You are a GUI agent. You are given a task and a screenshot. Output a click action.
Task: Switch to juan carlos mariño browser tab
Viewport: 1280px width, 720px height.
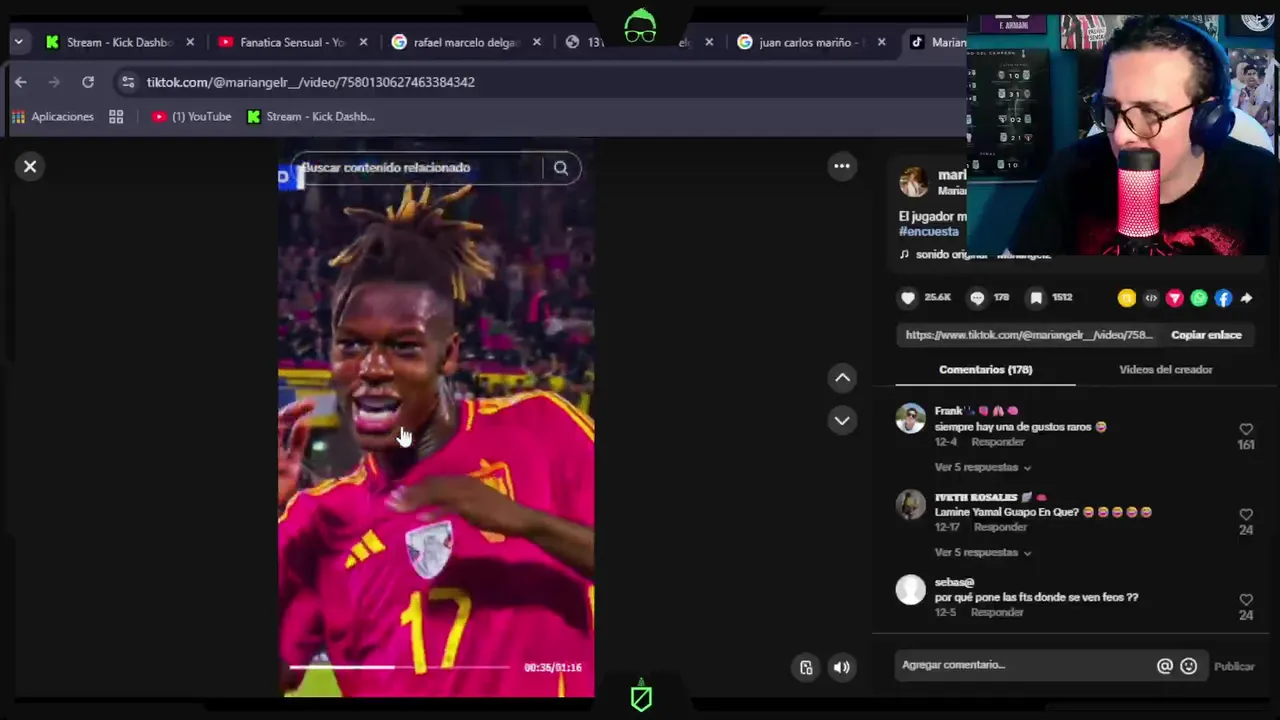tap(810, 42)
